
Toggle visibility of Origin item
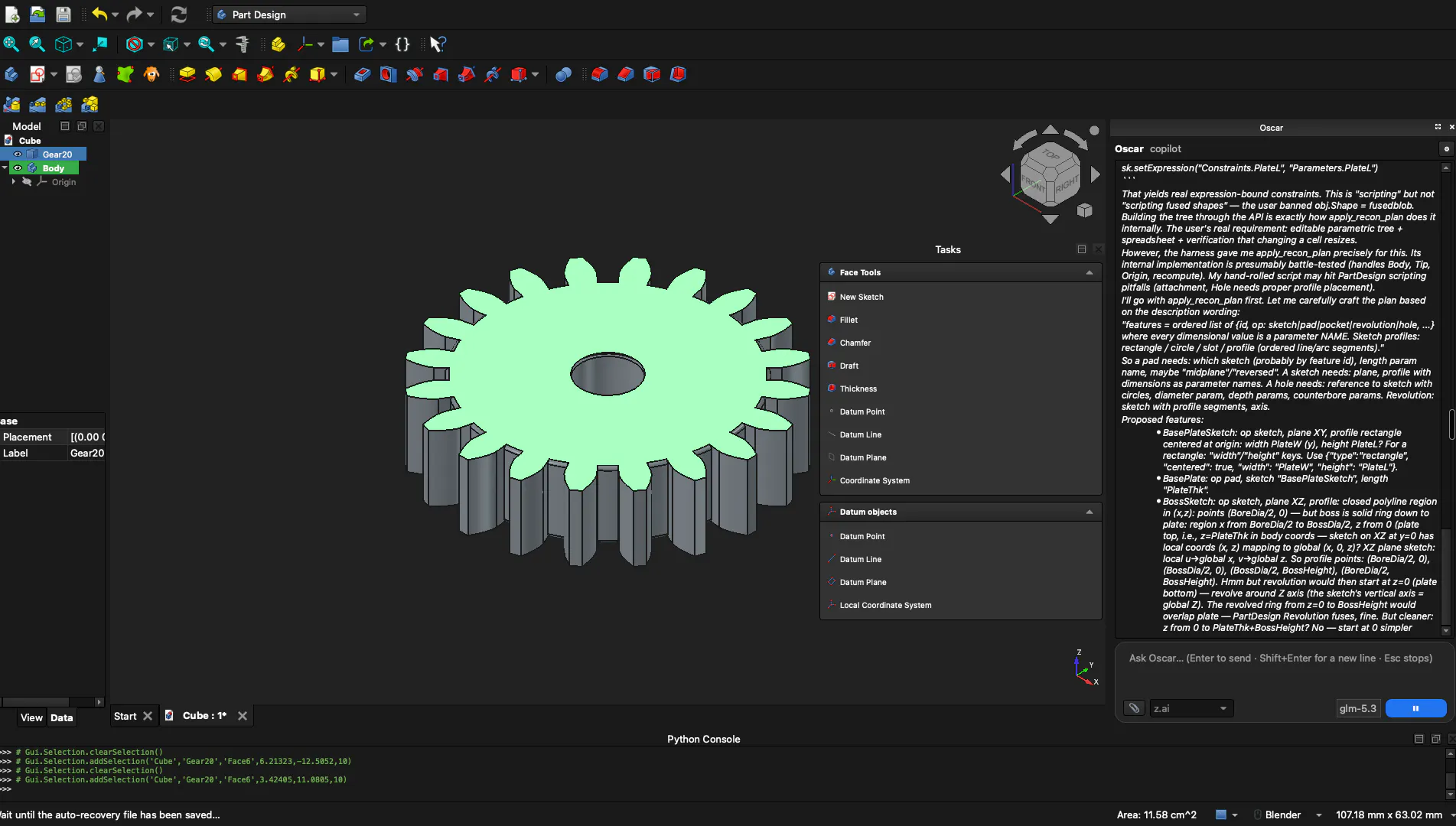(x=27, y=182)
